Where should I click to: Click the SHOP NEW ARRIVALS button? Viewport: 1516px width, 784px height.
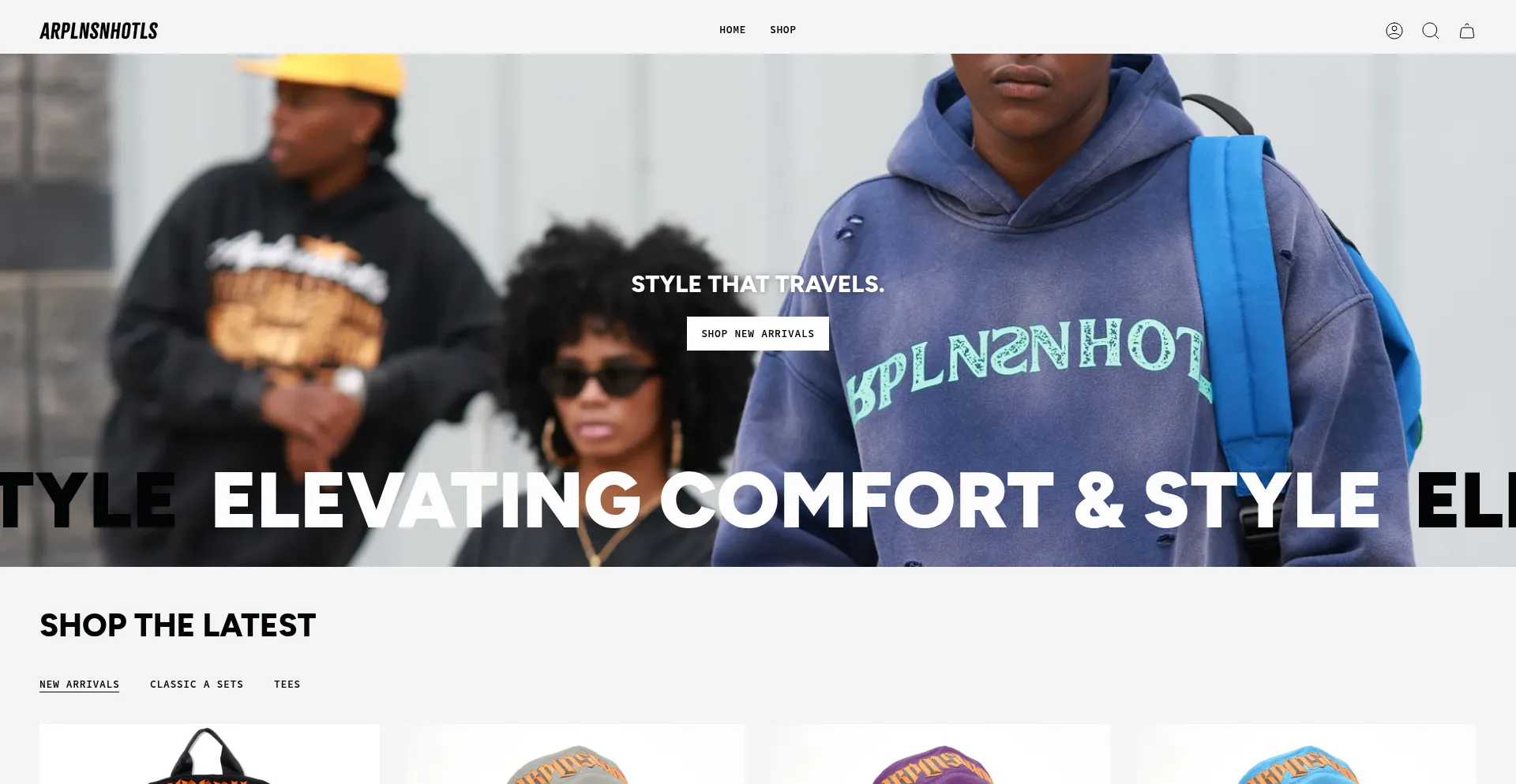[x=758, y=333]
